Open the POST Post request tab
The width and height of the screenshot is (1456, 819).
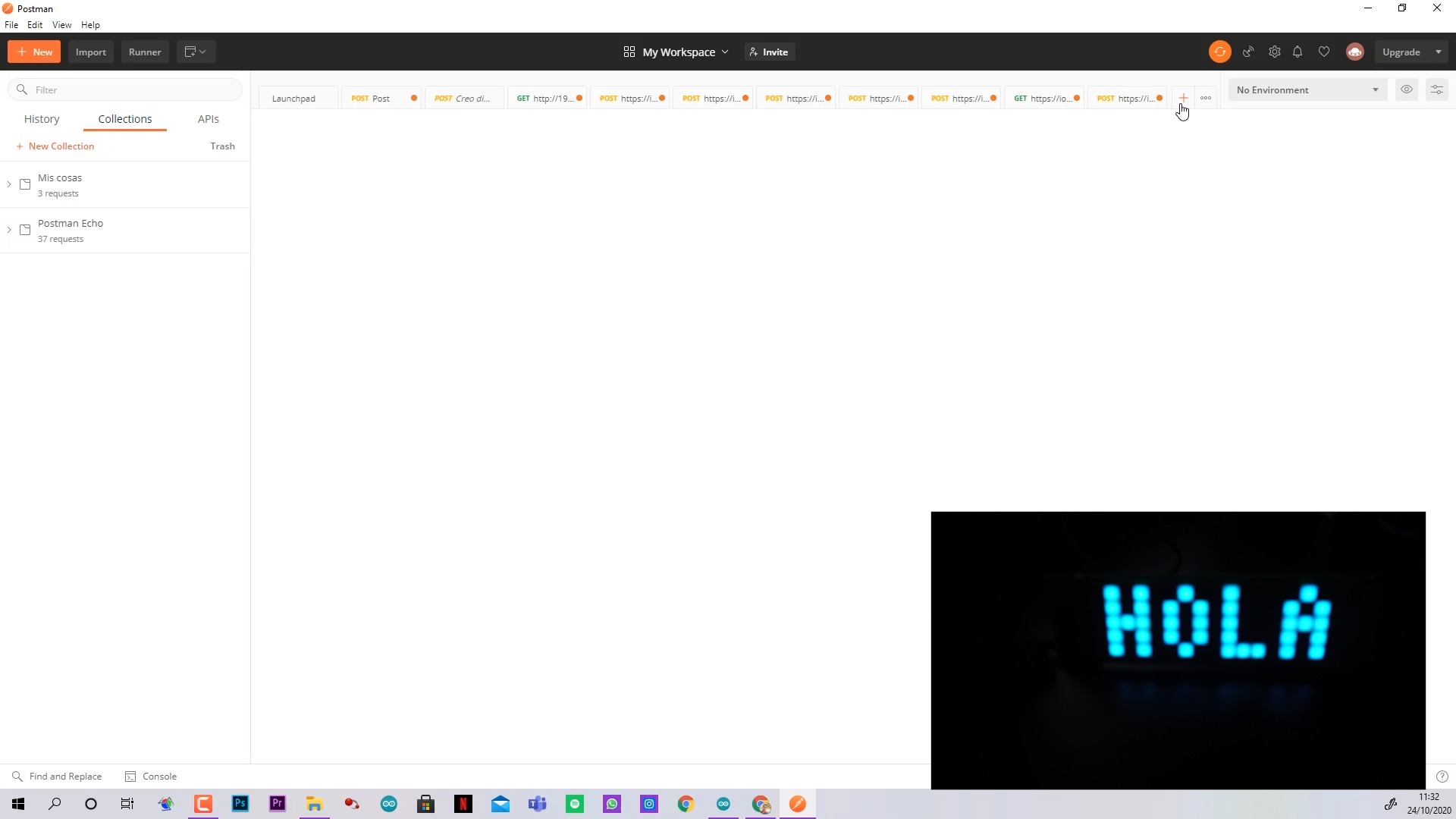[382, 98]
